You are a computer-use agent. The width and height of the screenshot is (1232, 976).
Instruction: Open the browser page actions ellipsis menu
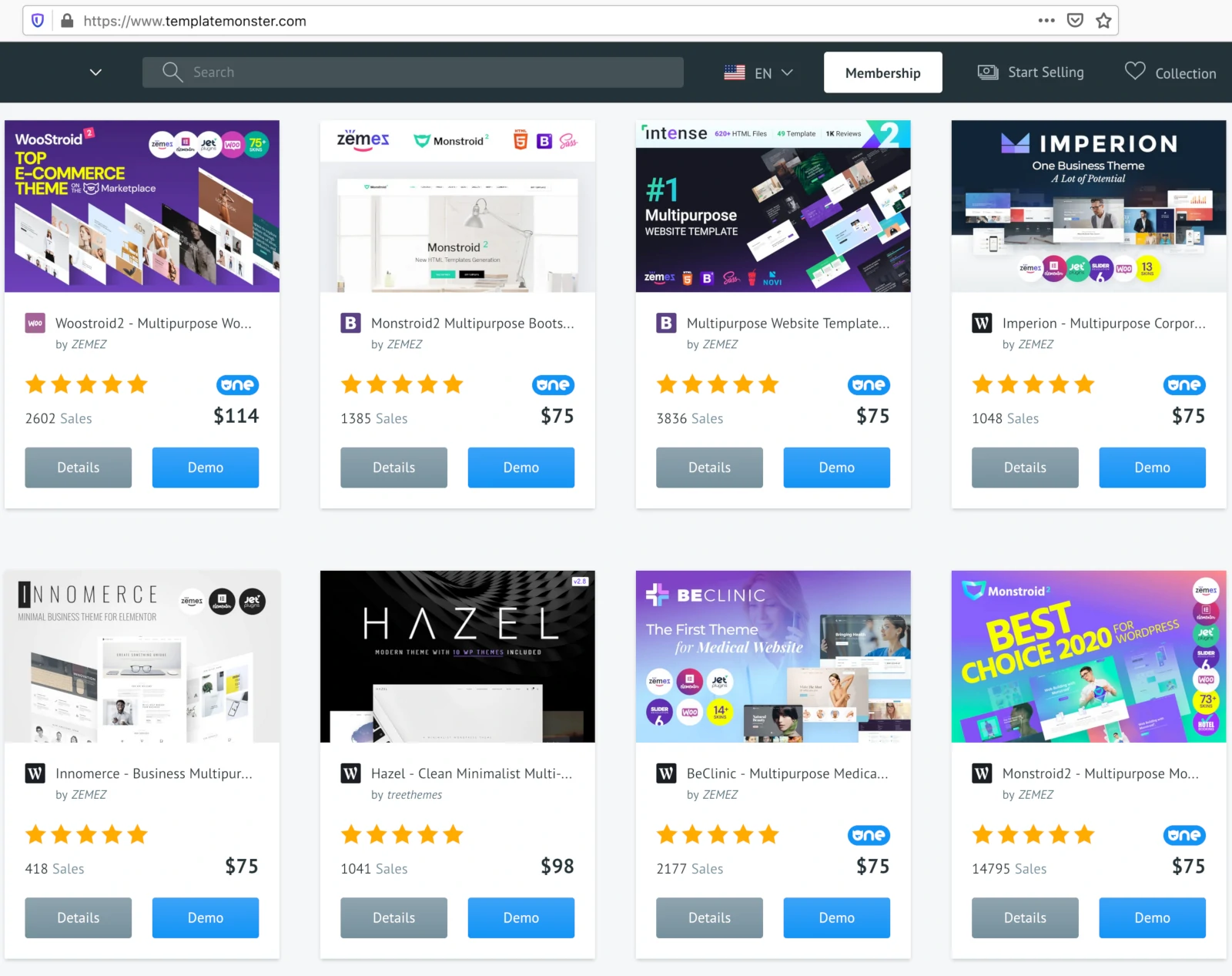coord(1046,21)
